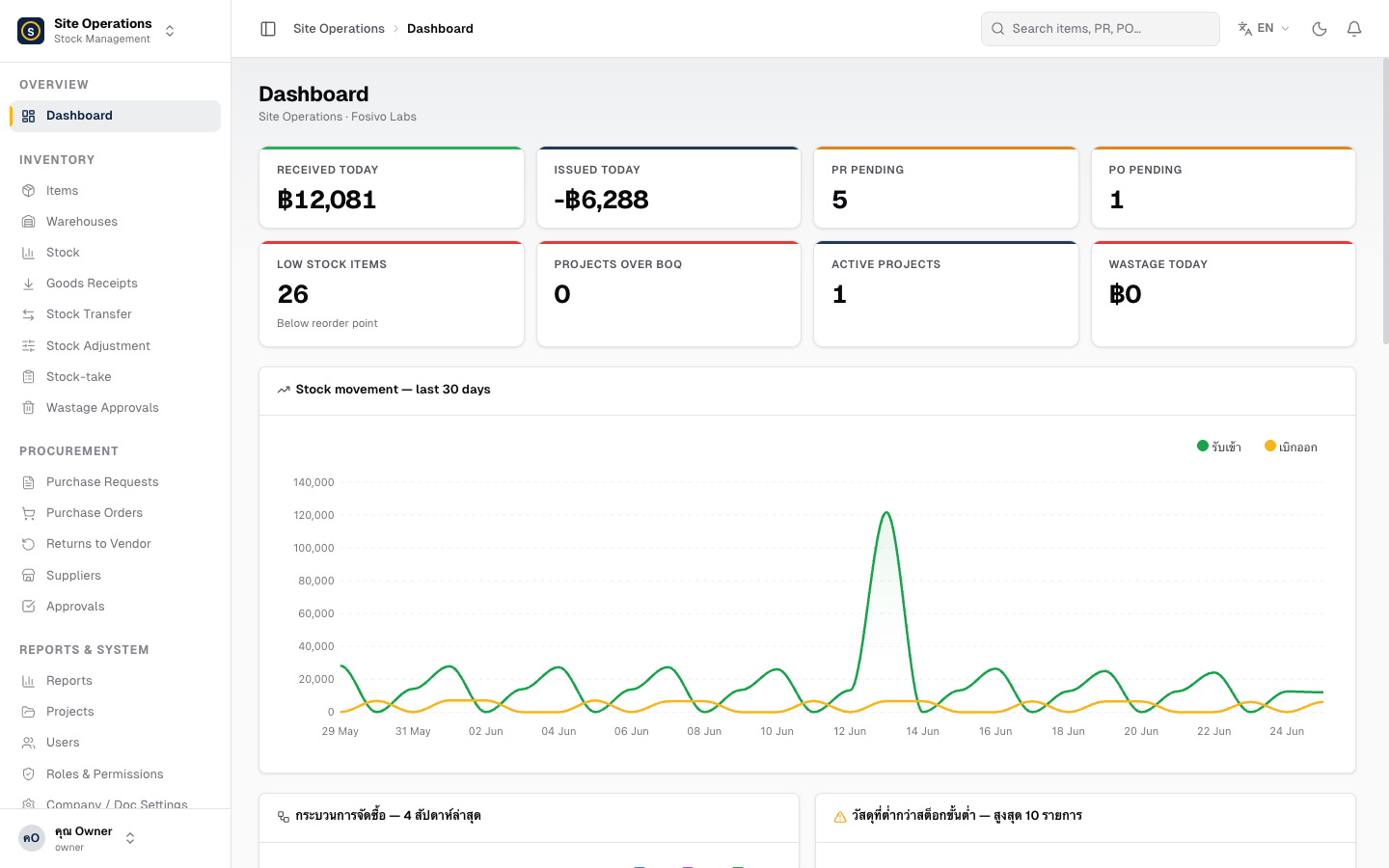
Task: Click the page vertical scrollbar
Action: pos(1385,201)
